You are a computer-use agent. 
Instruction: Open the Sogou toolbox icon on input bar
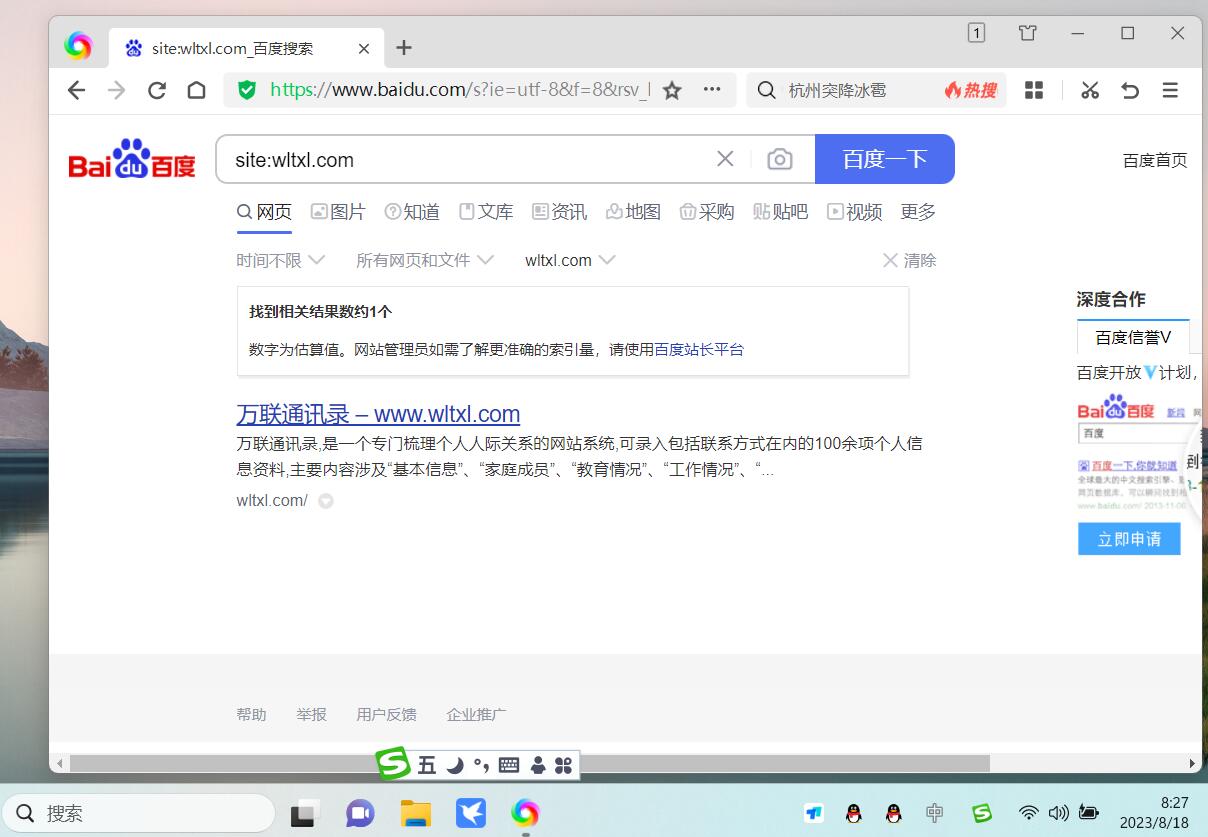click(562, 764)
